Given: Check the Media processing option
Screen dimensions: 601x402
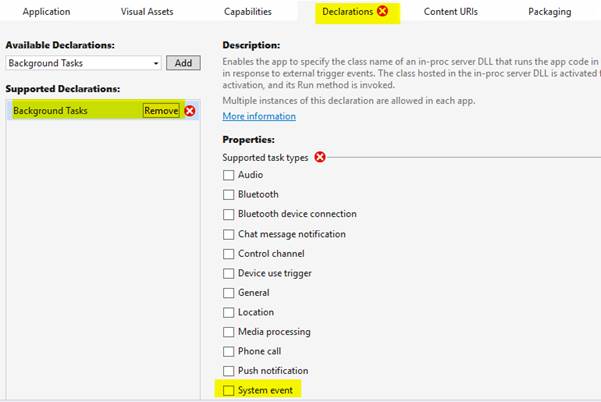Looking at the screenshot, I should pos(229,331).
